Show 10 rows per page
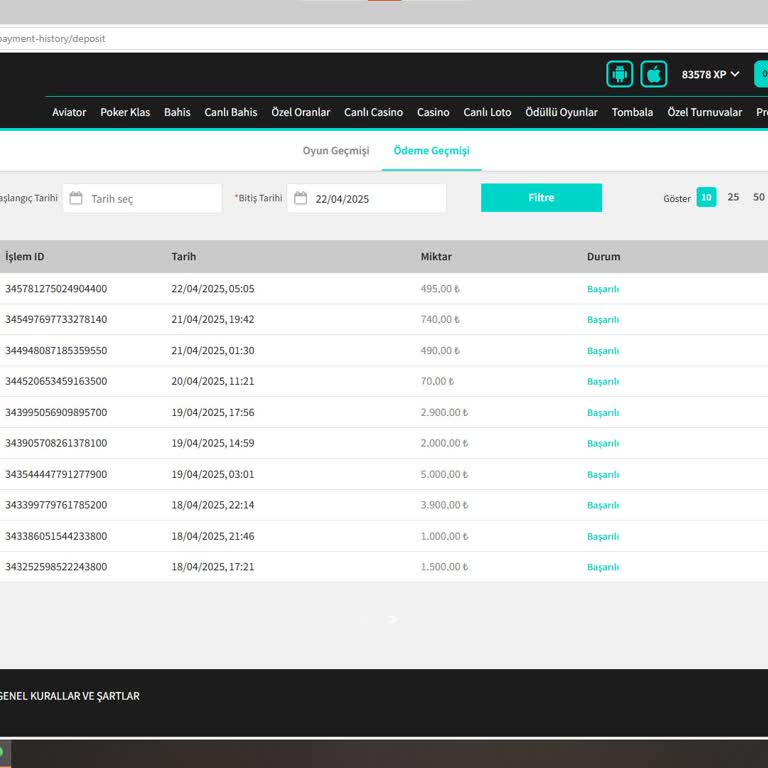 pos(706,197)
